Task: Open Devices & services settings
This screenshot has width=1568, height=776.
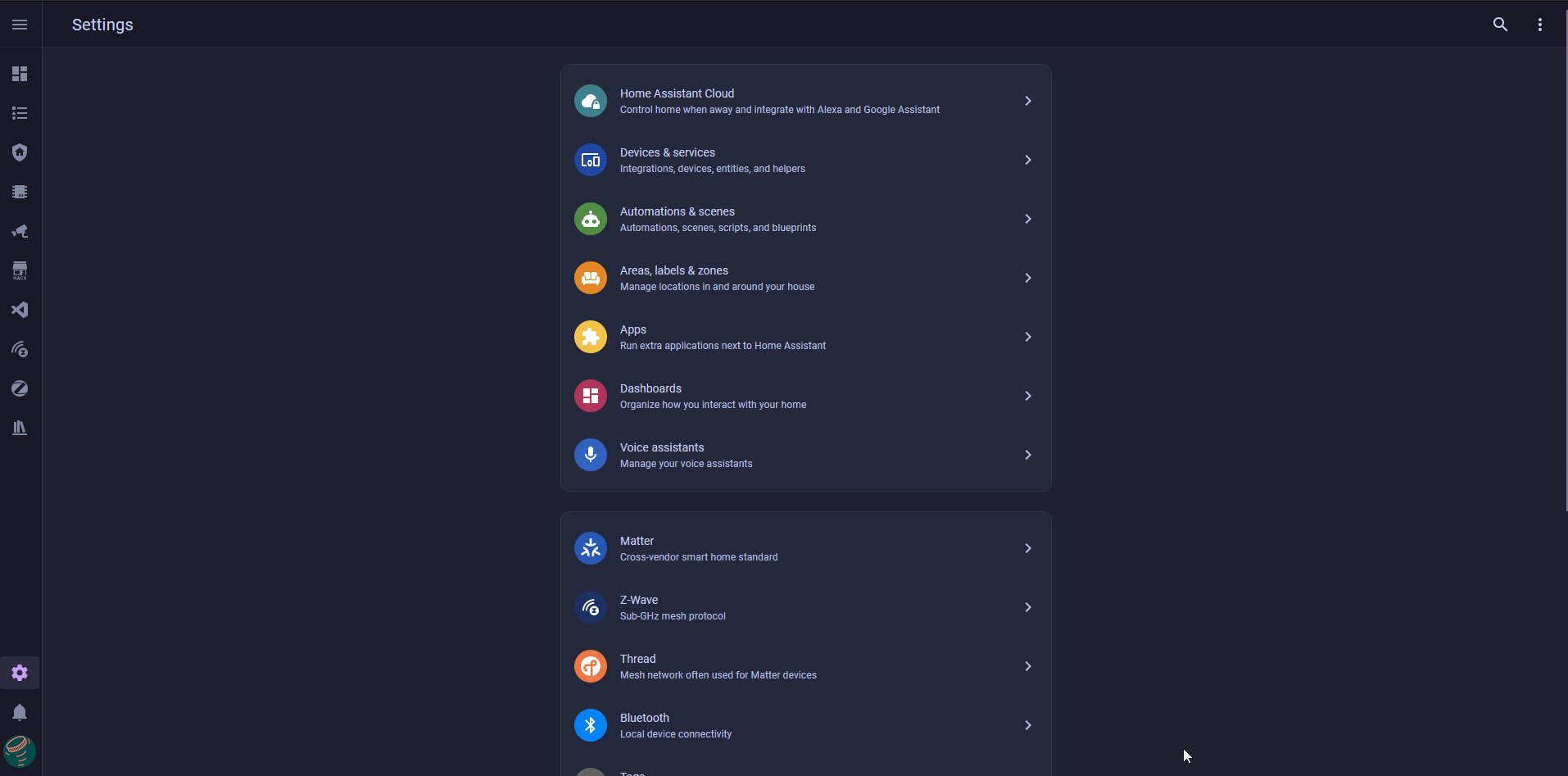Action: [x=806, y=160]
